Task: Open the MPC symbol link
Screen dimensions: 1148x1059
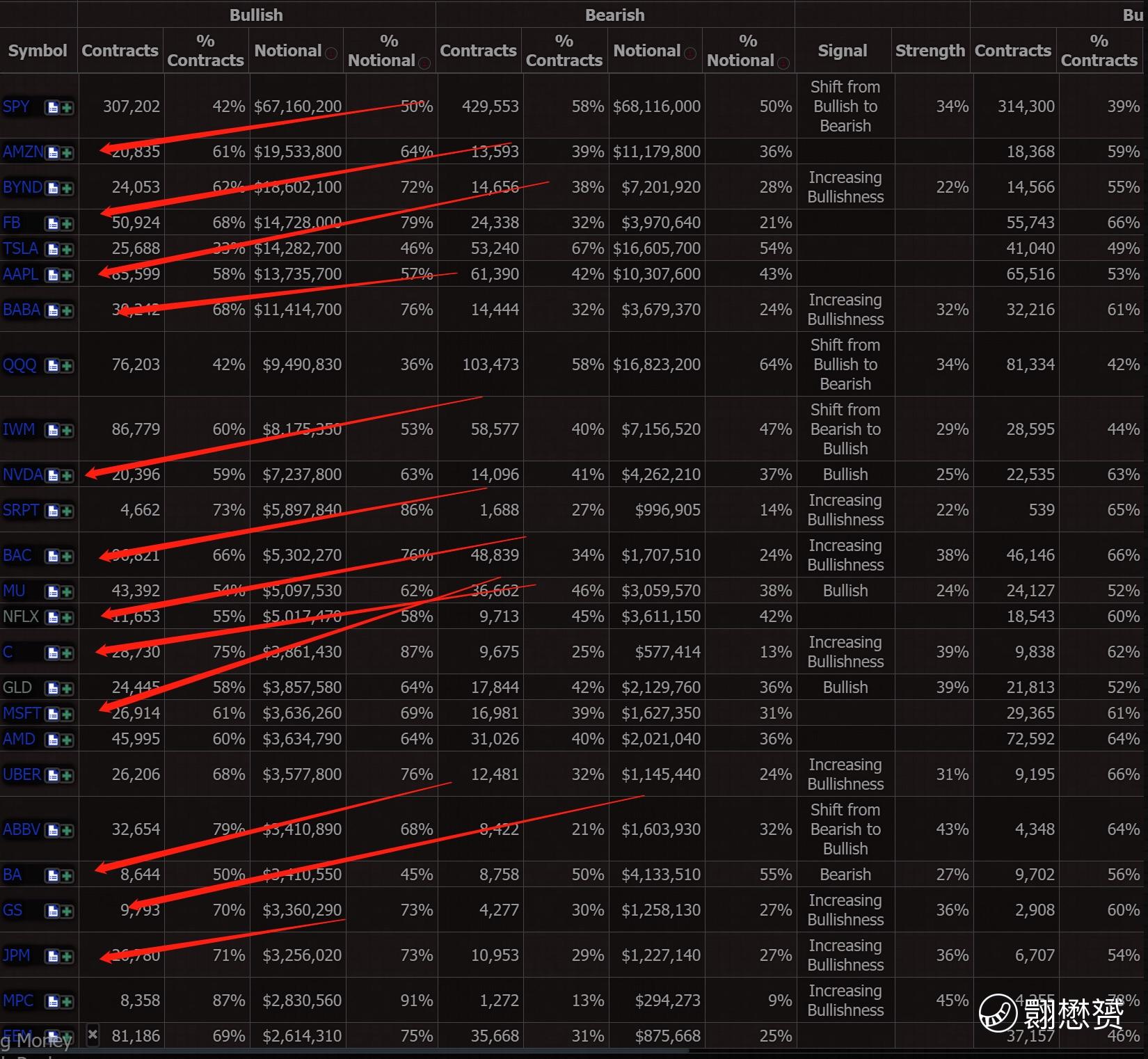Action: [18, 1001]
